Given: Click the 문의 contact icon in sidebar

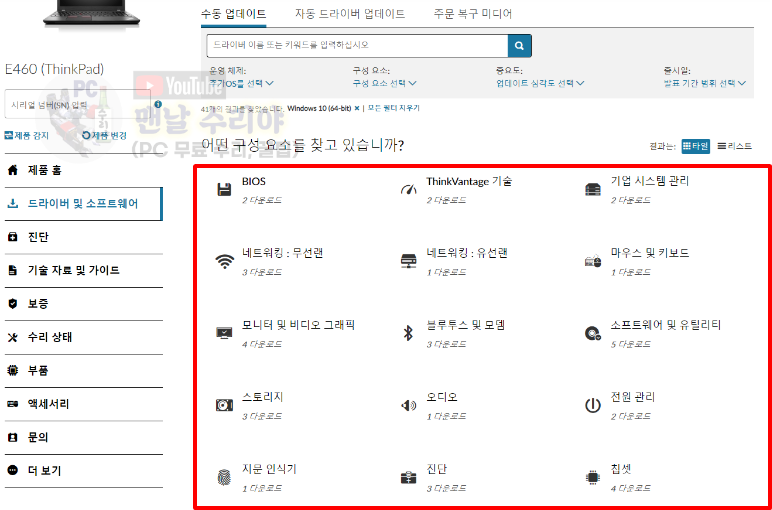Looking at the screenshot, I should point(13,437).
